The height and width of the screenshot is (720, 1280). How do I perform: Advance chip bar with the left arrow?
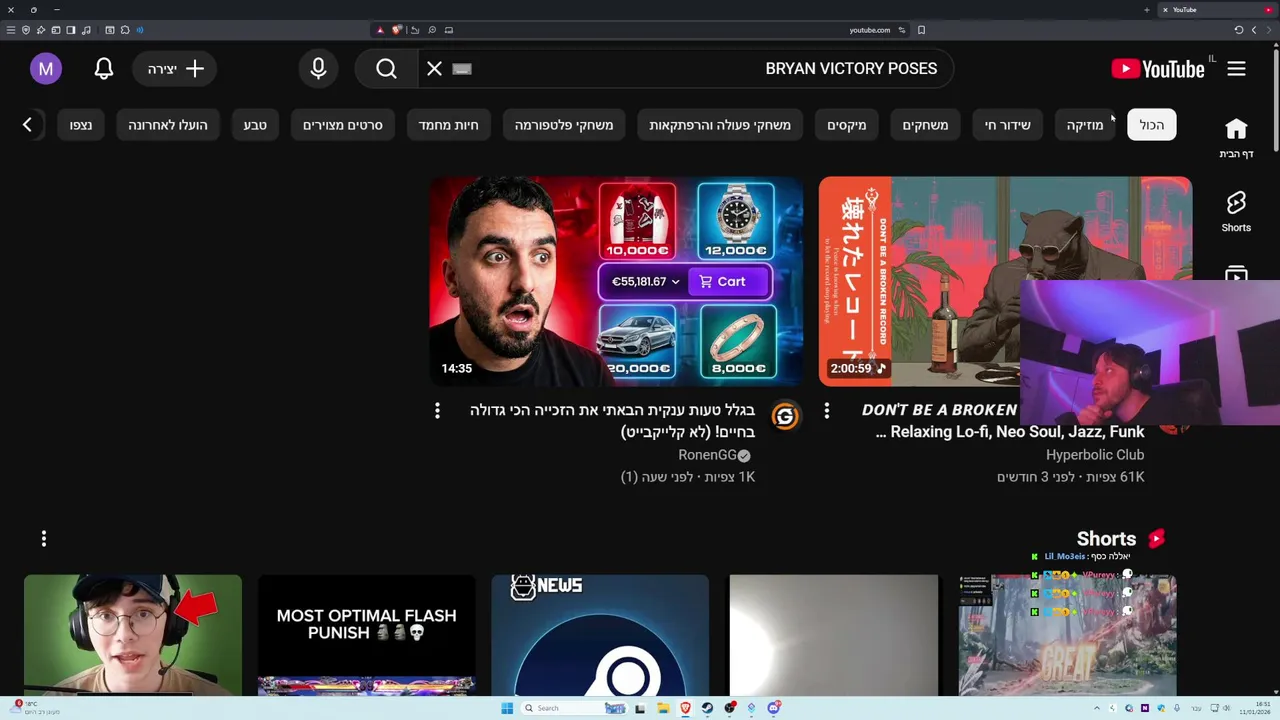pyautogui.click(x=27, y=125)
